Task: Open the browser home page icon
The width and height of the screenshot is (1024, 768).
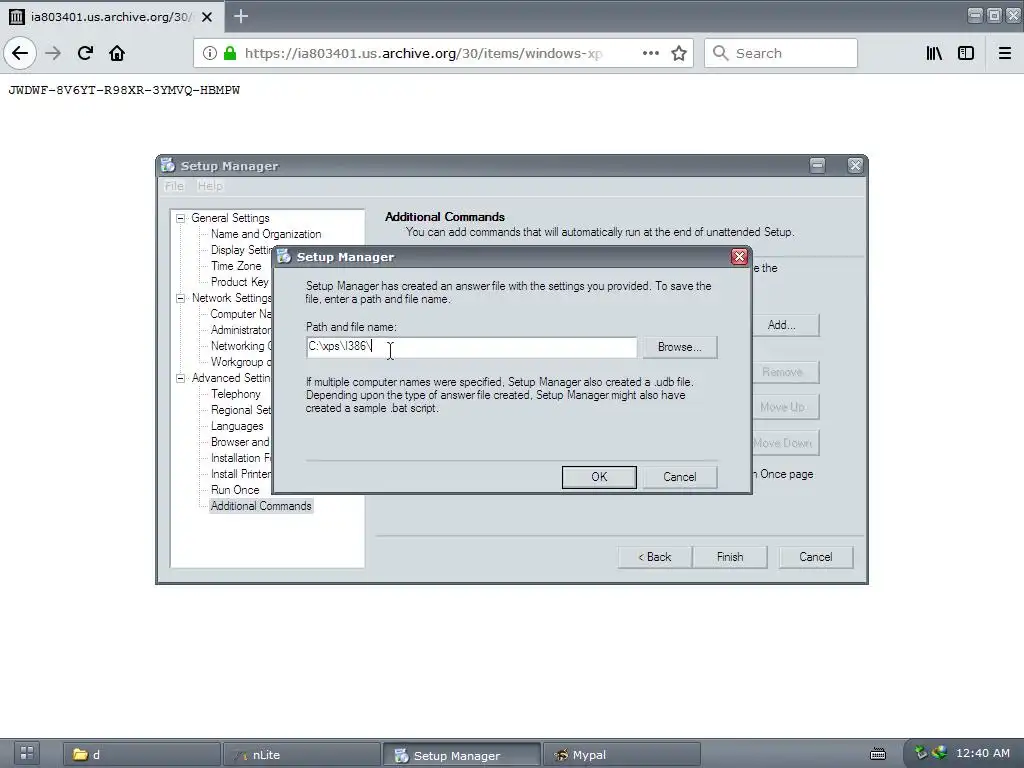Action: 117,53
